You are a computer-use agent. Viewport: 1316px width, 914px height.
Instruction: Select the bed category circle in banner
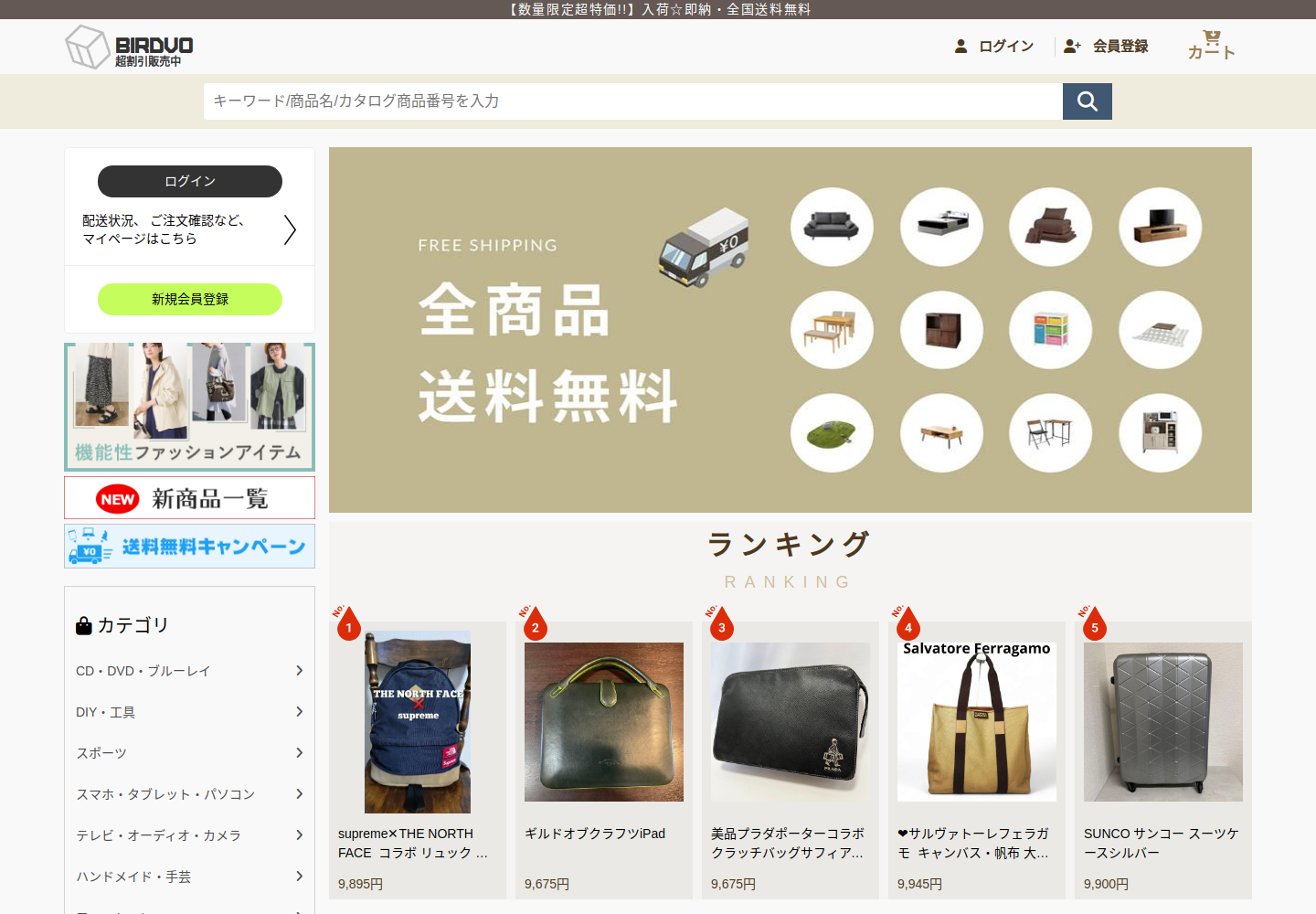point(941,227)
